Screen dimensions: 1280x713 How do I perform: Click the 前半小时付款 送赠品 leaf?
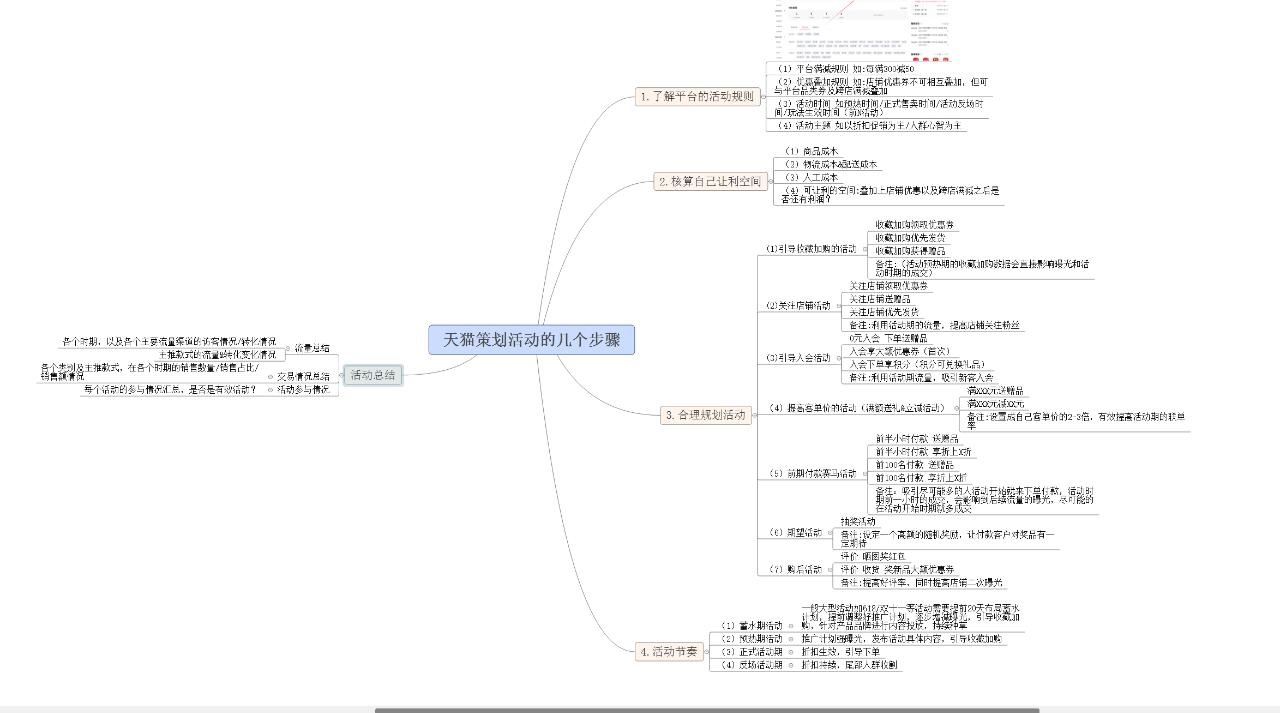[916, 439]
